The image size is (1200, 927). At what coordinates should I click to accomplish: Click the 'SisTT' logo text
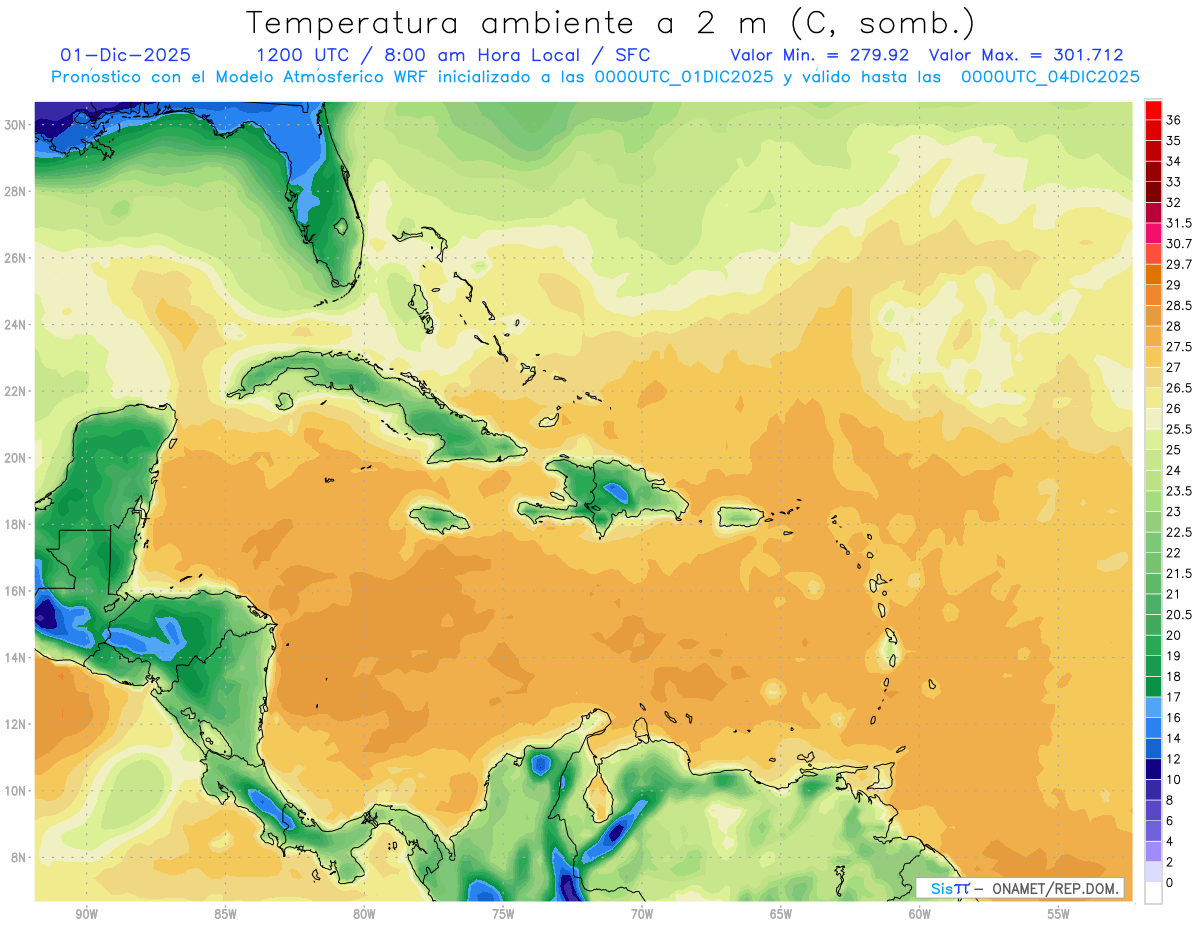949,888
